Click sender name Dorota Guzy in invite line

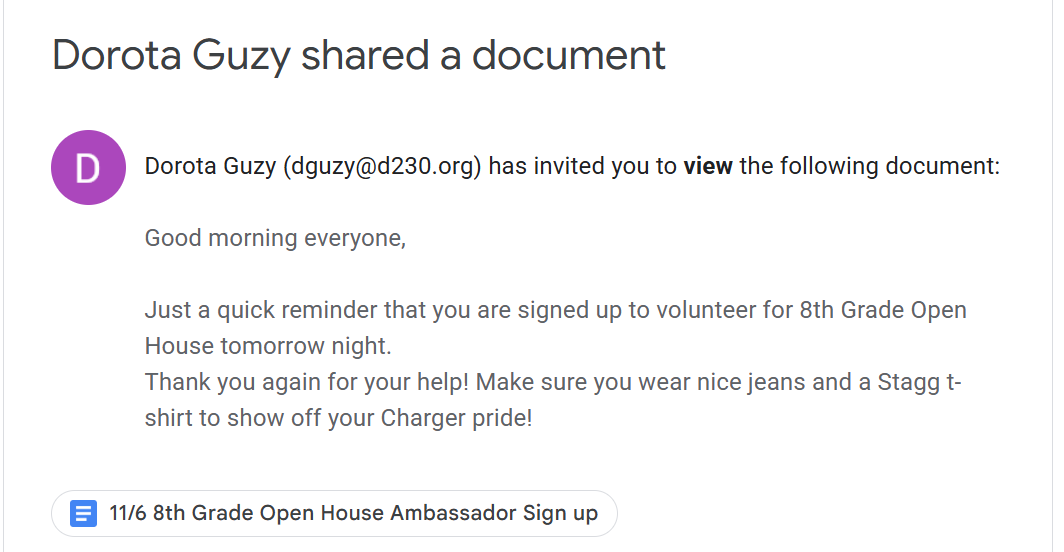pyautogui.click(x=210, y=166)
